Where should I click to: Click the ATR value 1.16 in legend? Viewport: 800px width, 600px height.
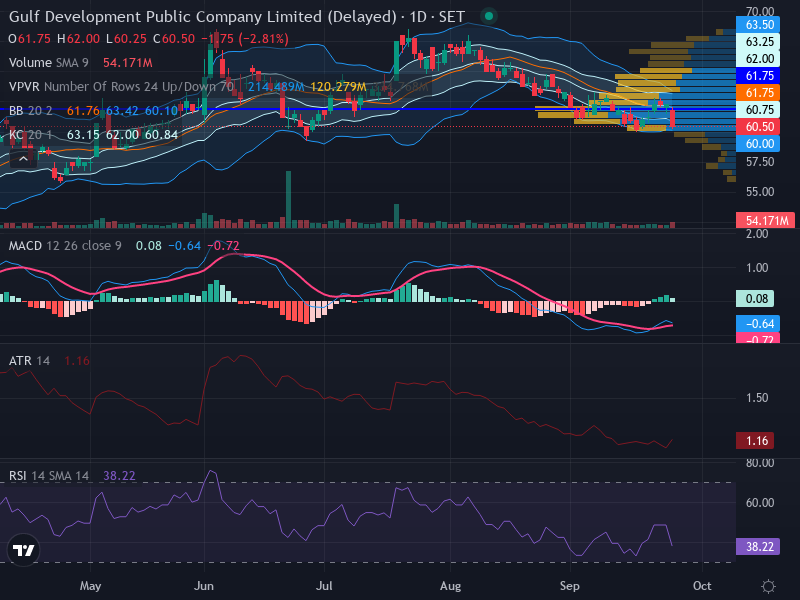[x=77, y=361]
